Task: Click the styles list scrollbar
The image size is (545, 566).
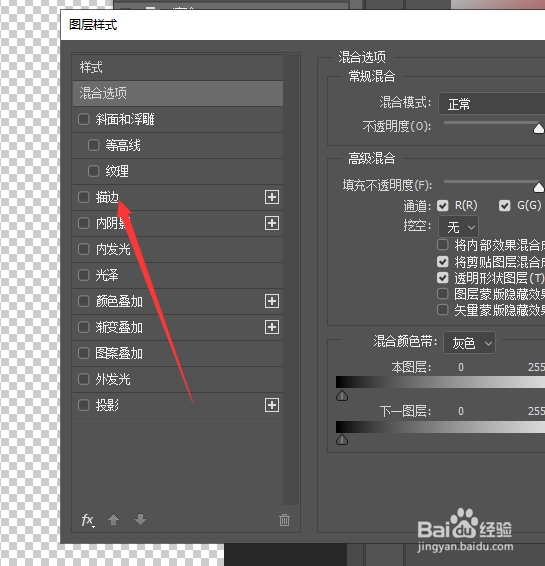Action: tap(291, 279)
